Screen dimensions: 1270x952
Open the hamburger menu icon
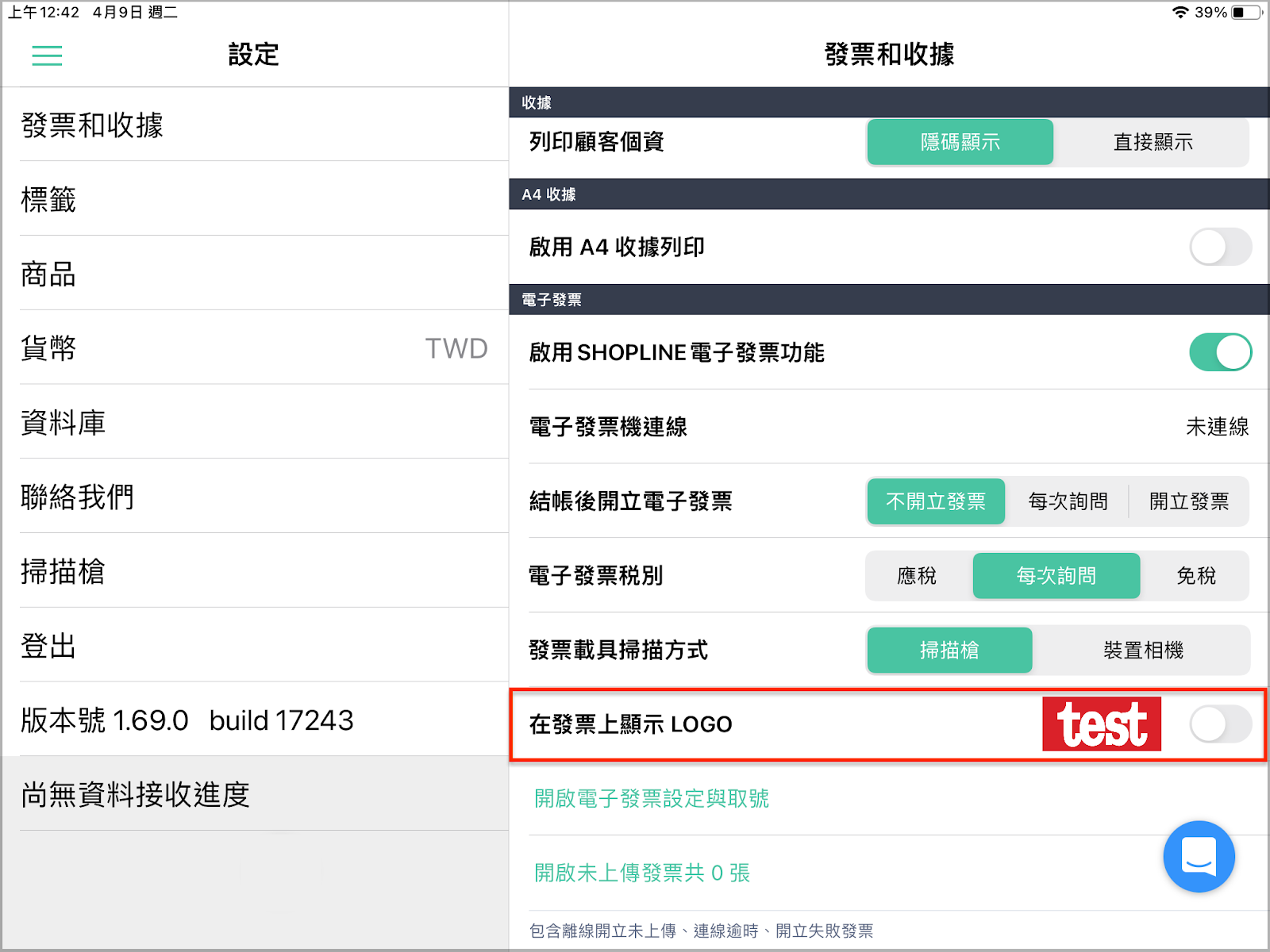click(x=47, y=56)
